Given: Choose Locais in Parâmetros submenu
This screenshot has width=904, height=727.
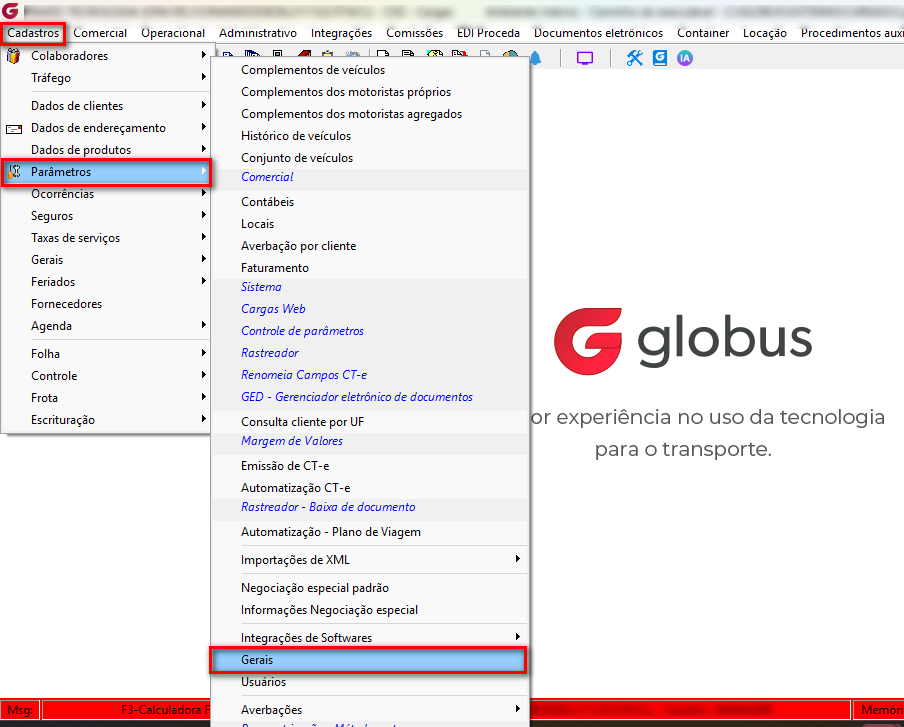Looking at the screenshot, I should pyautogui.click(x=370, y=224).
